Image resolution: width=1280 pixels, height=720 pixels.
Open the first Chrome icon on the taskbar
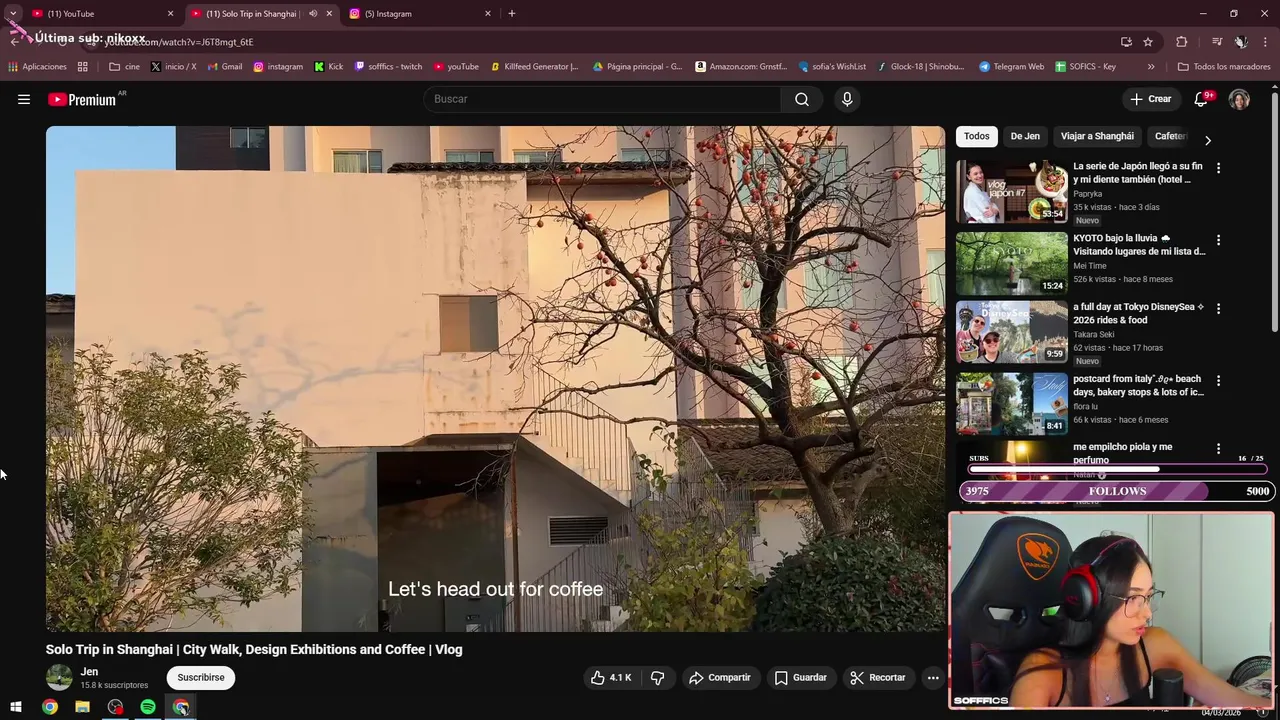pyautogui.click(x=49, y=707)
